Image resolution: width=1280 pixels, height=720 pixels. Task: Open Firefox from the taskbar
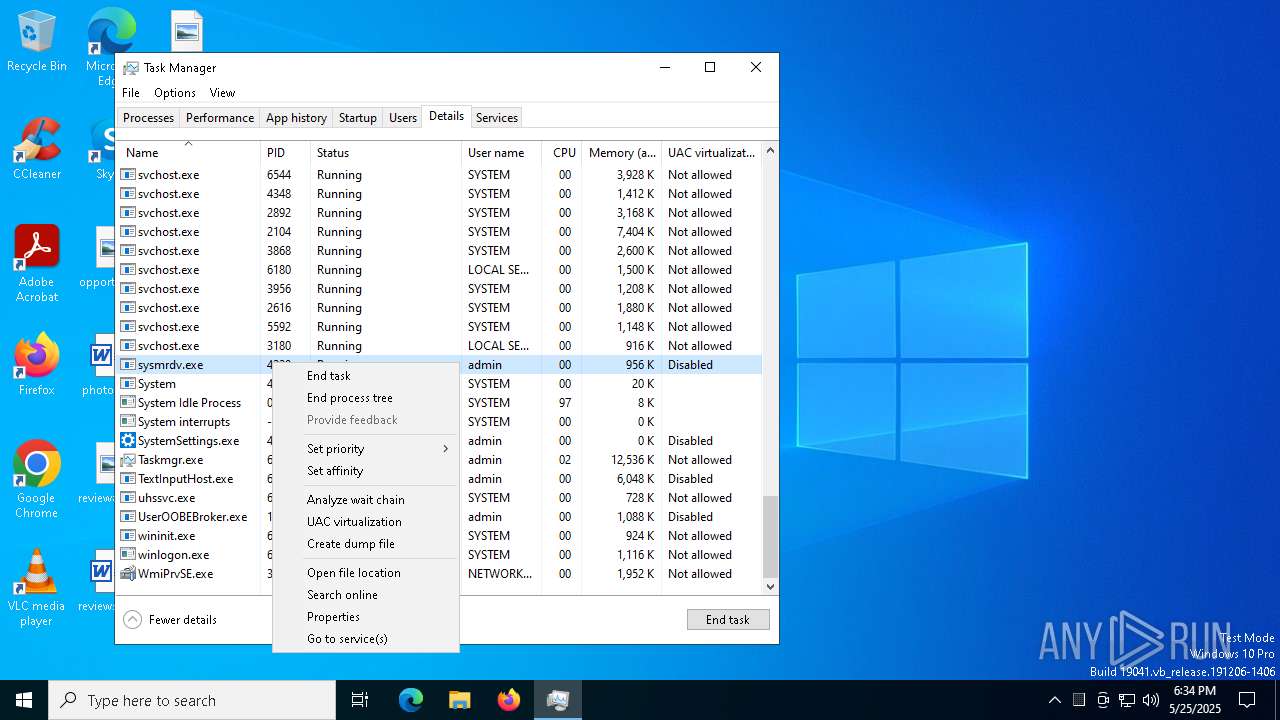(x=509, y=700)
